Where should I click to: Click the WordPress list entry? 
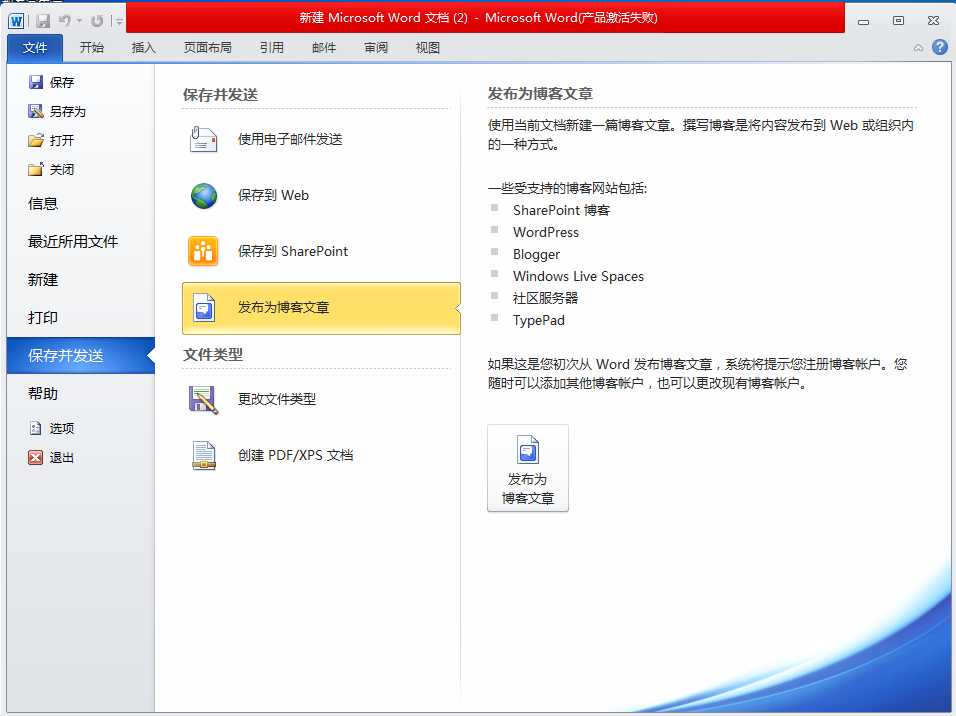point(546,232)
